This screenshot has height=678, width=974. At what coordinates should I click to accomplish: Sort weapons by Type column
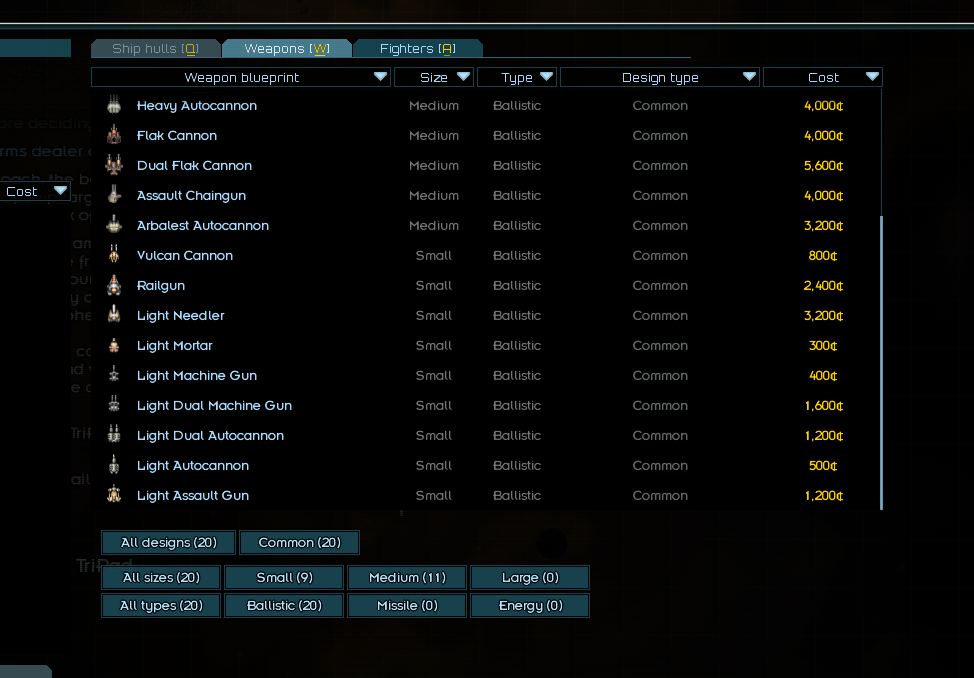pos(517,77)
